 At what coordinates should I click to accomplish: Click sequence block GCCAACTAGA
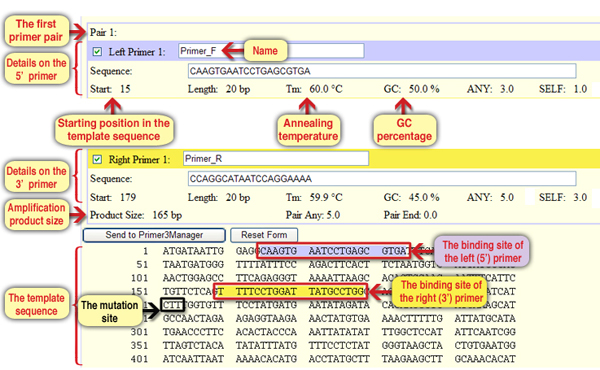click(193, 318)
